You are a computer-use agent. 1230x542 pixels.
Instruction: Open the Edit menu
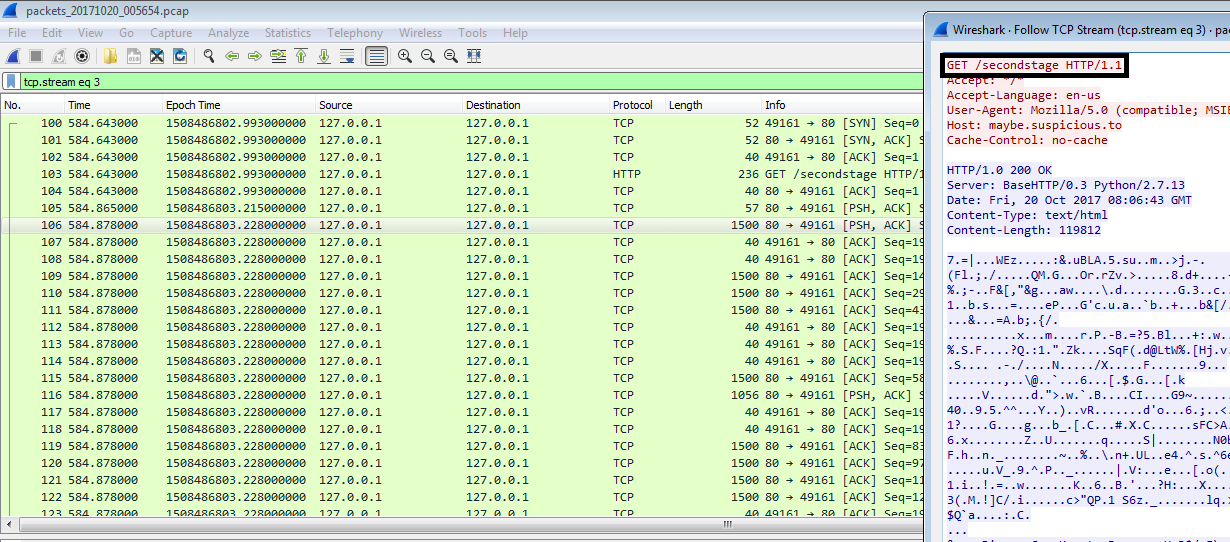click(52, 33)
